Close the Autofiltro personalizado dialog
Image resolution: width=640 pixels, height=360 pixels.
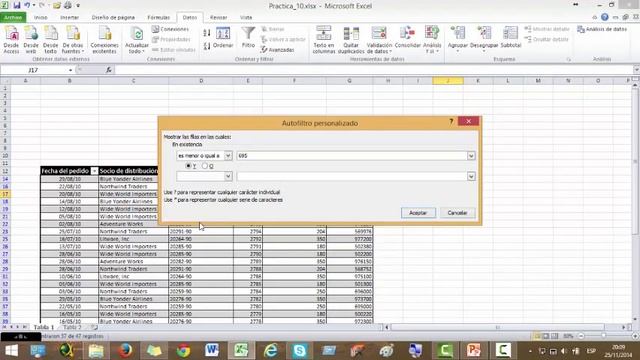point(469,121)
